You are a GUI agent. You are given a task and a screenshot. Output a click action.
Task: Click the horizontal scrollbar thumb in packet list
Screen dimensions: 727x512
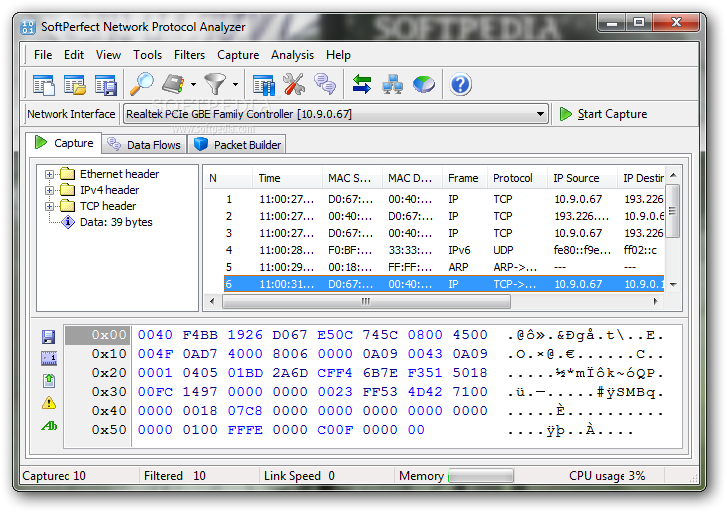pos(366,301)
